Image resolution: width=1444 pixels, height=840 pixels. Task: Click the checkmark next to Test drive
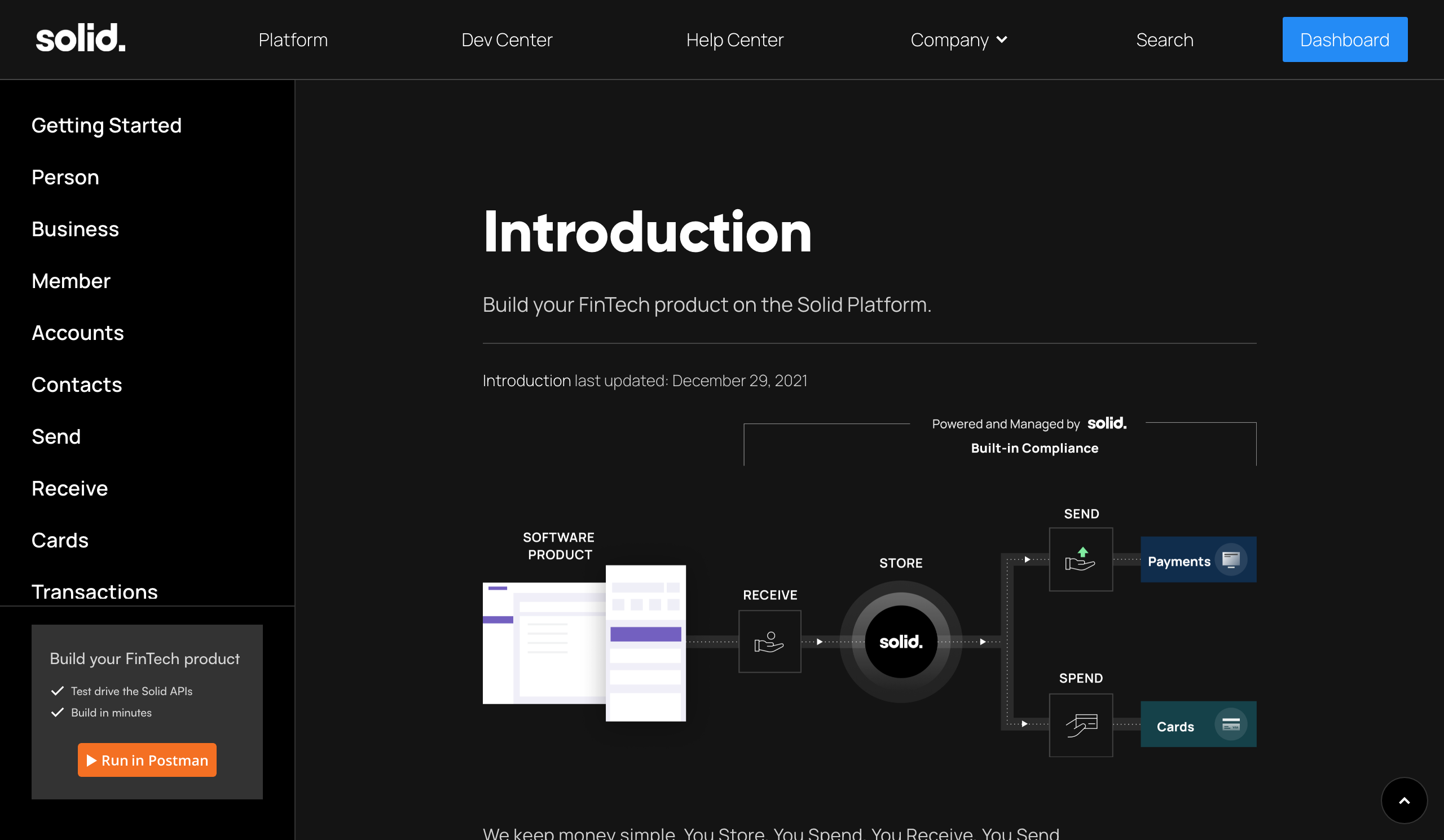pyautogui.click(x=58, y=691)
